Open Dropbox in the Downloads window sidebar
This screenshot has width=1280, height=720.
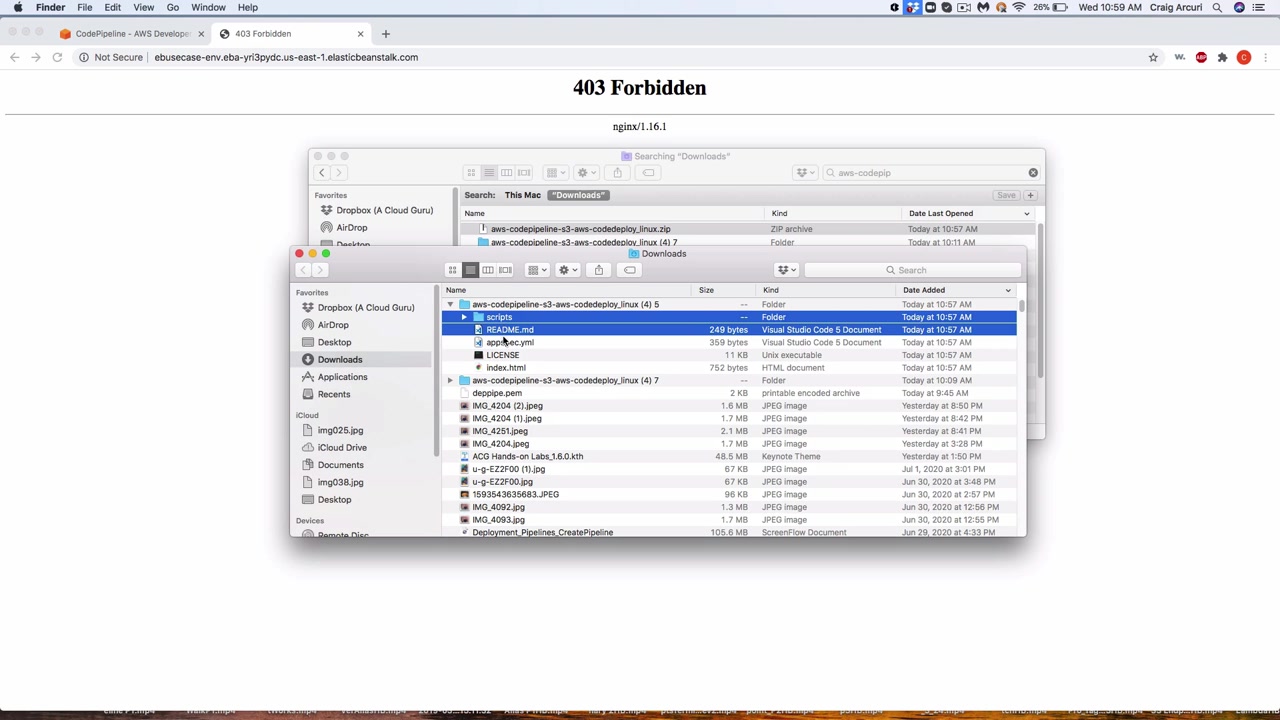point(365,307)
